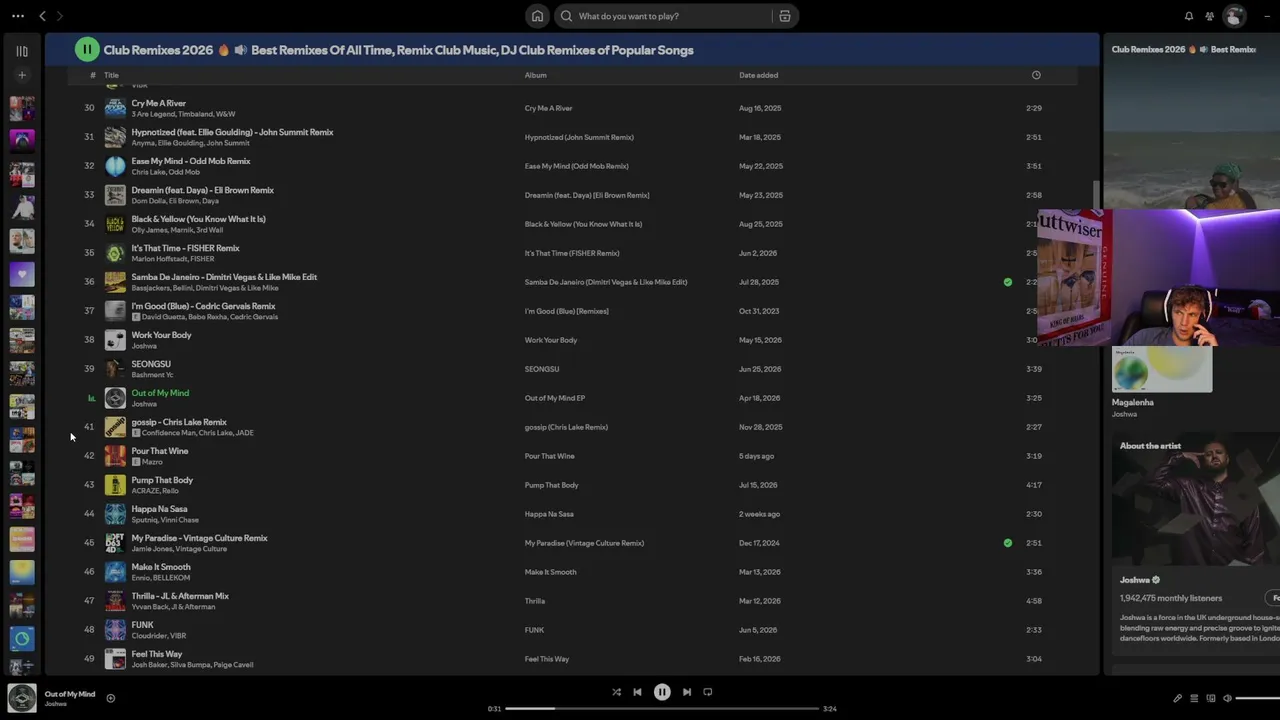Open the About the artist card image

1195,498
